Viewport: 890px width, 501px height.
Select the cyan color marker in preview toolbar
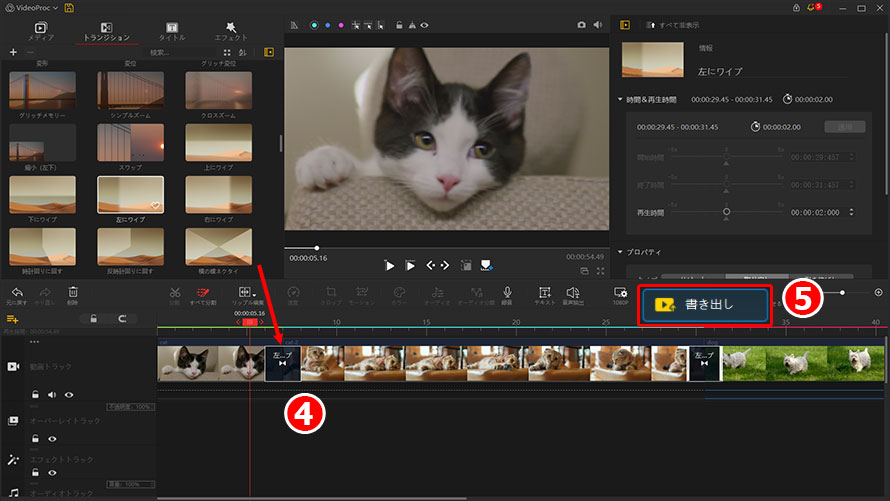314,25
